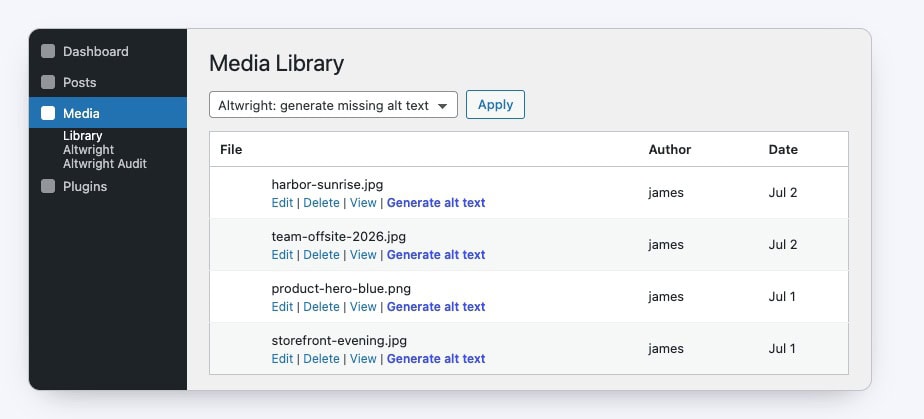This screenshot has width=924, height=419.
Task: Generate alt text for product-hero-blue.png
Action: click(436, 306)
